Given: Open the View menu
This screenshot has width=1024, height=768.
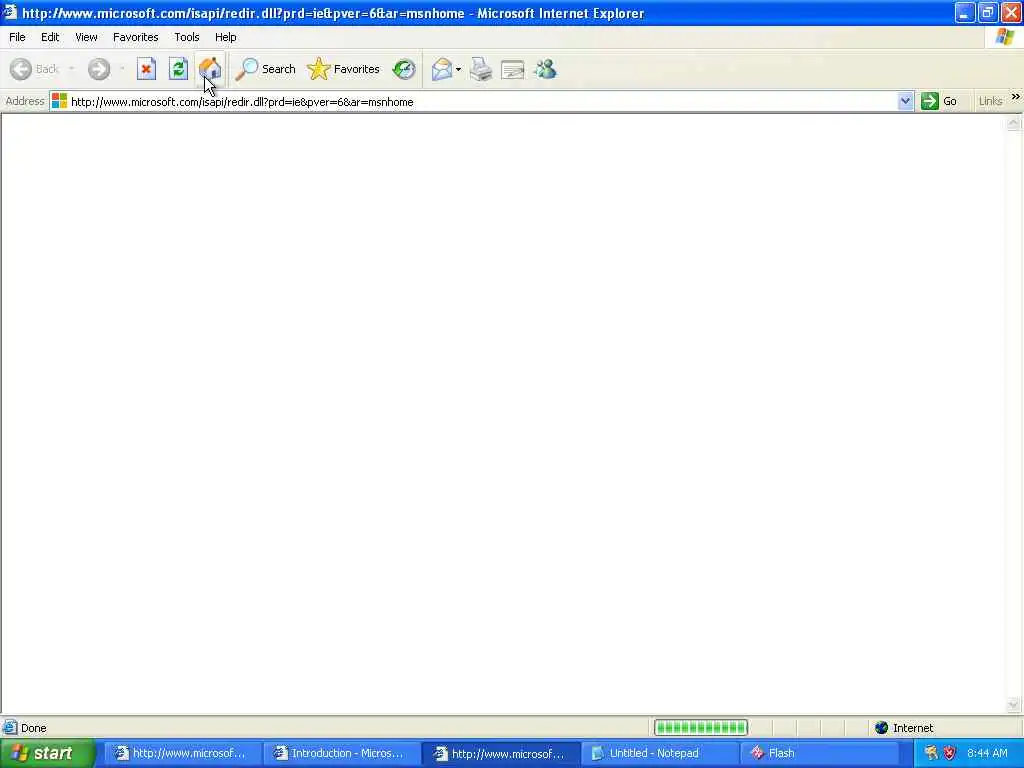Looking at the screenshot, I should point(86,37).
